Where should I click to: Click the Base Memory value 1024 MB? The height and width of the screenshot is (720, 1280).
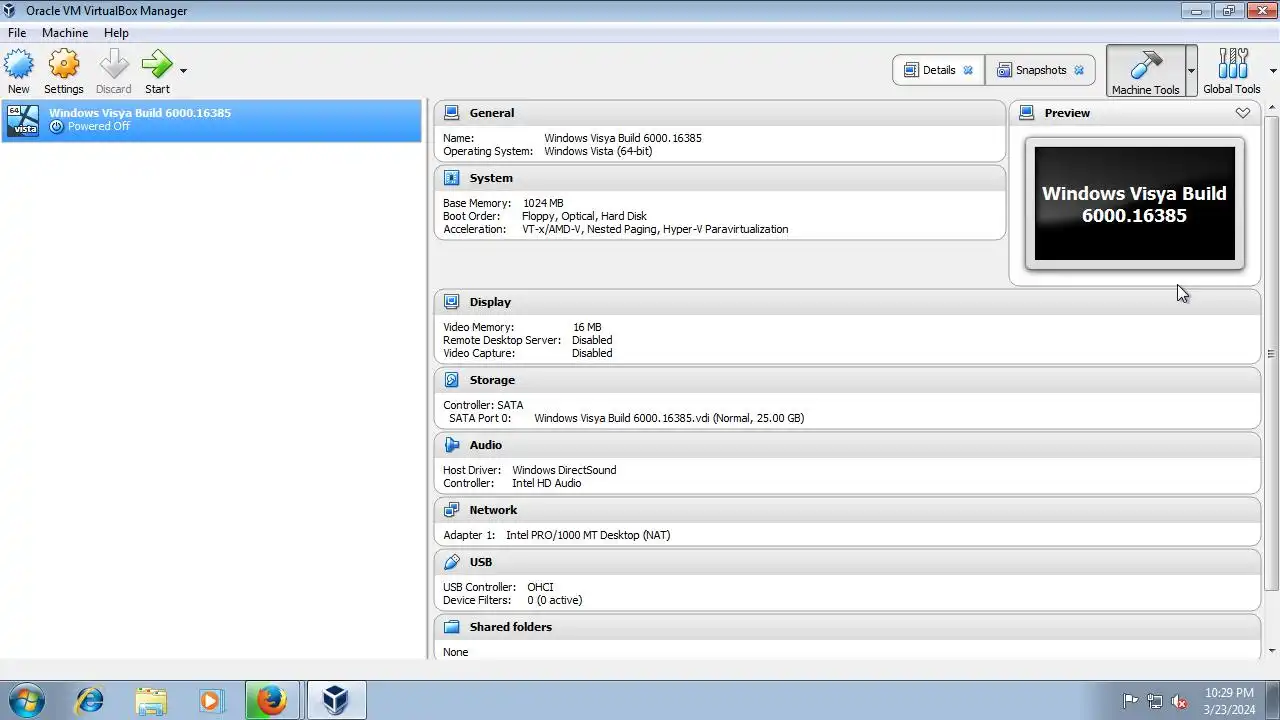pos(543,203)
